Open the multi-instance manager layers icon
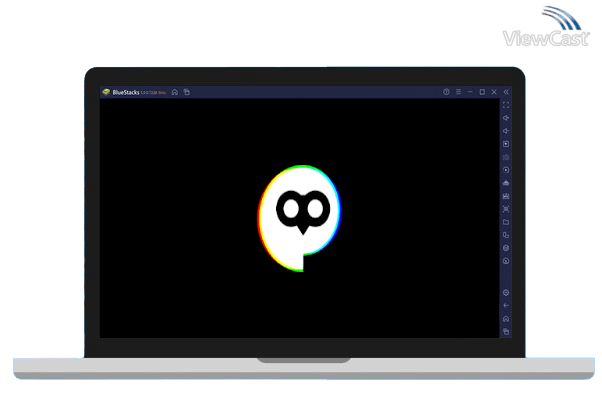602x414 pixels. point(506,248)
